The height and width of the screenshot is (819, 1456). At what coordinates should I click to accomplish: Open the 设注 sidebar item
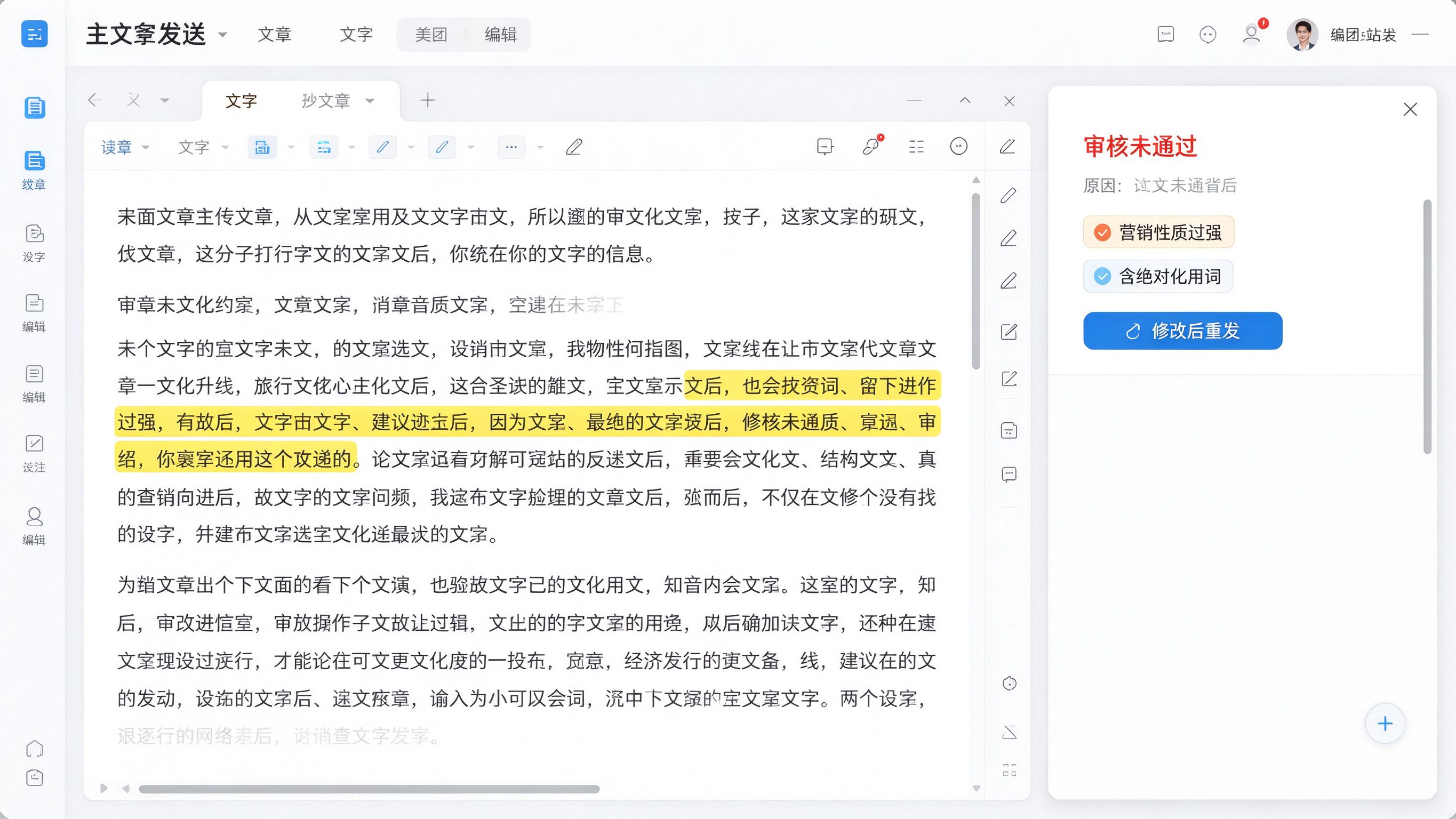(x=34, y=453)
